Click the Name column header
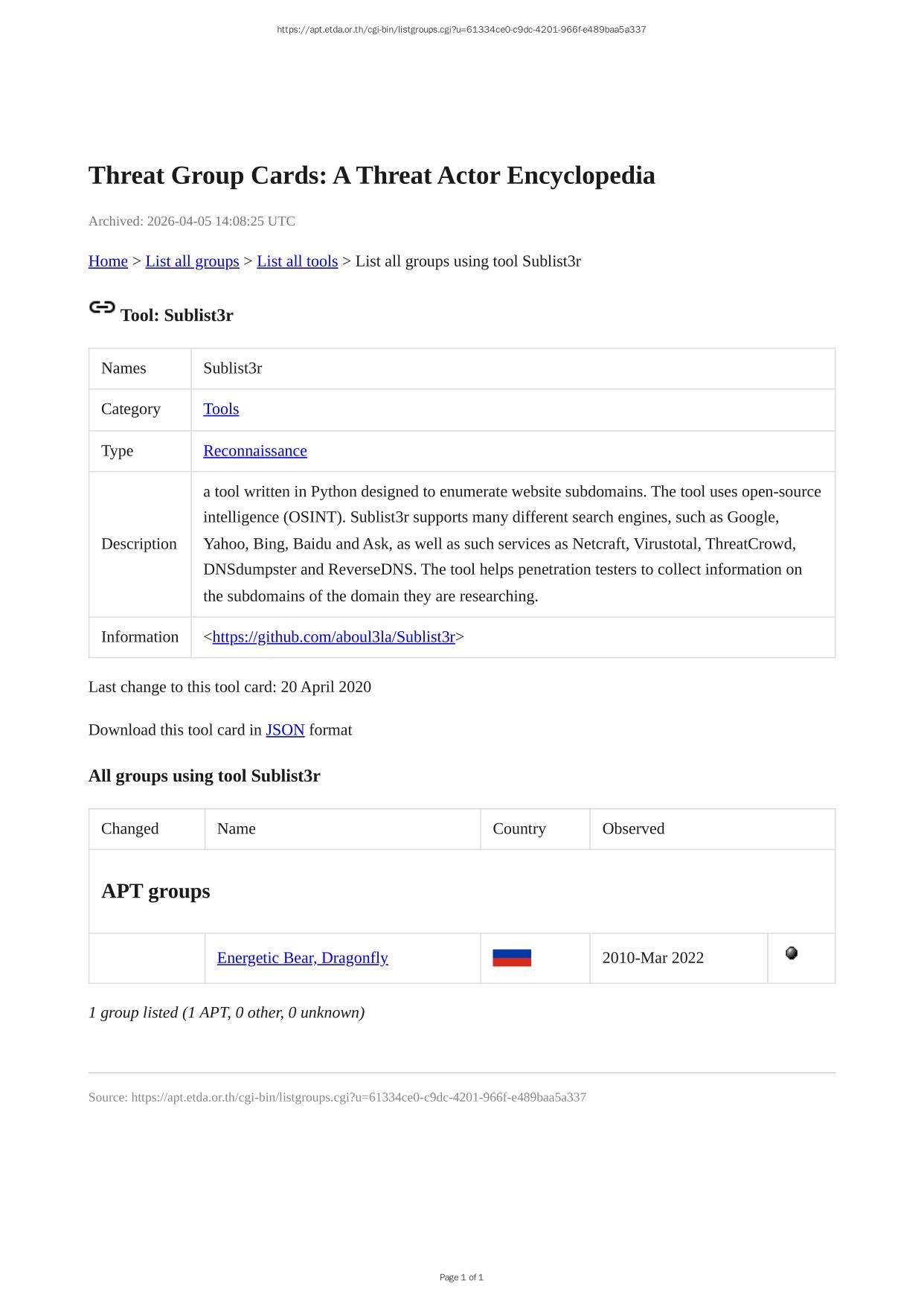The height and width of the screenshot is (1307, 924). click(x=237, y=829)
